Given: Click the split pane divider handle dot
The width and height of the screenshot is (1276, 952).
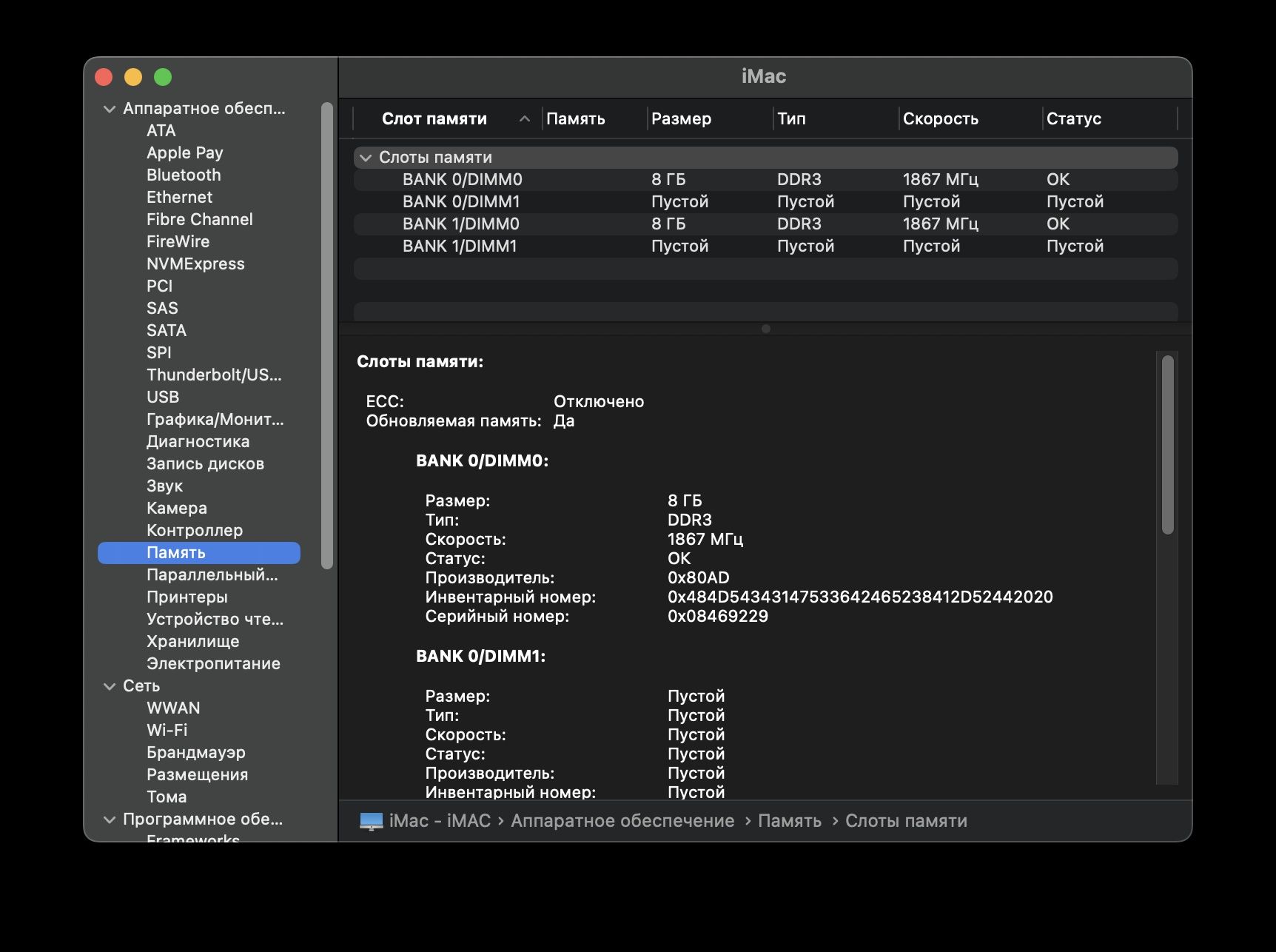Looking at the screenshot, I should pyautogui.click(x=766, y=329).
